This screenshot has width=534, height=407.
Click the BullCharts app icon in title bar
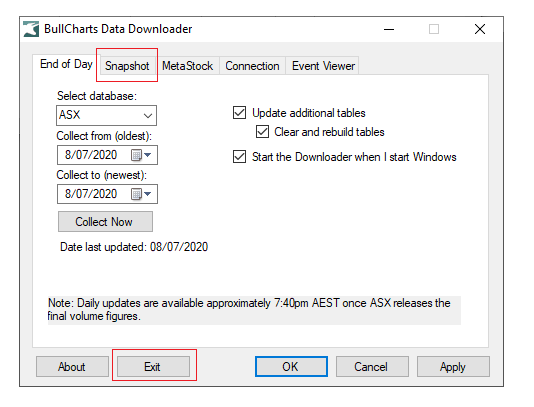pos(31,29)
